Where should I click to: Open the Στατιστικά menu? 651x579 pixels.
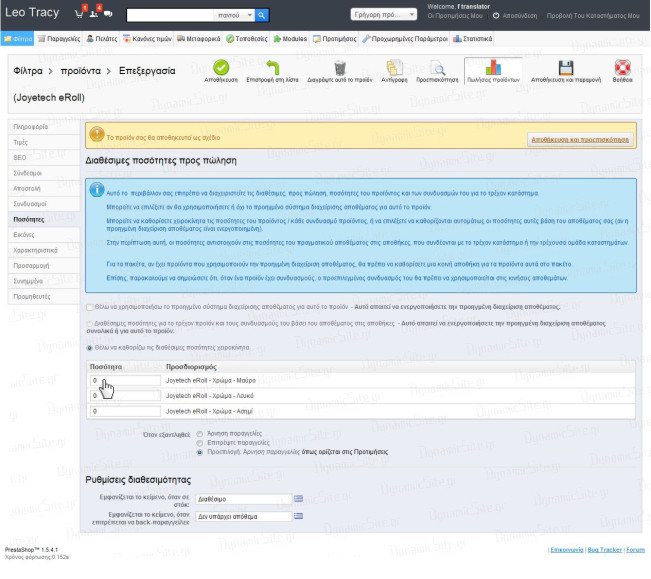tap(473, 39)
